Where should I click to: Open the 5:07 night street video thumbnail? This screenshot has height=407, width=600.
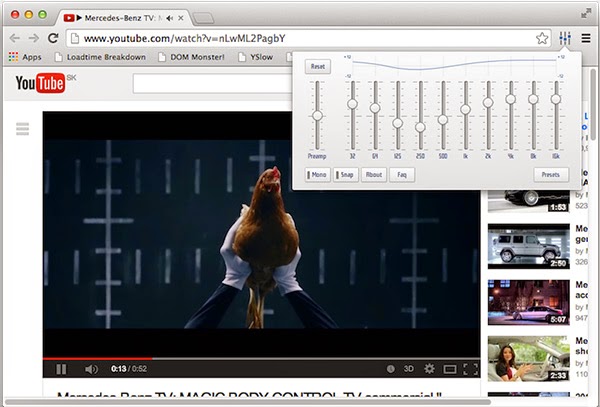coord(529,303)
